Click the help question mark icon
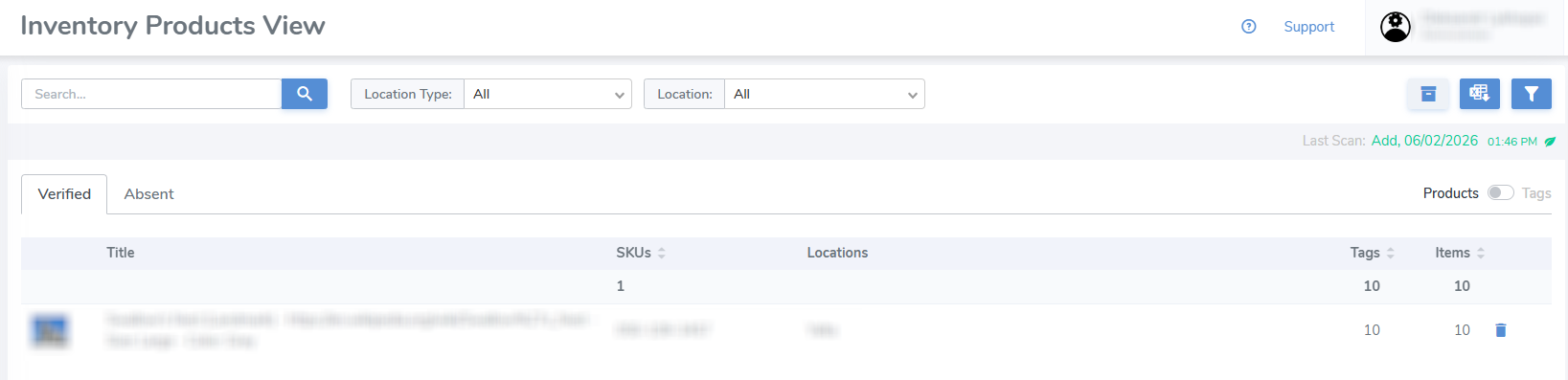 (1249, 27)
